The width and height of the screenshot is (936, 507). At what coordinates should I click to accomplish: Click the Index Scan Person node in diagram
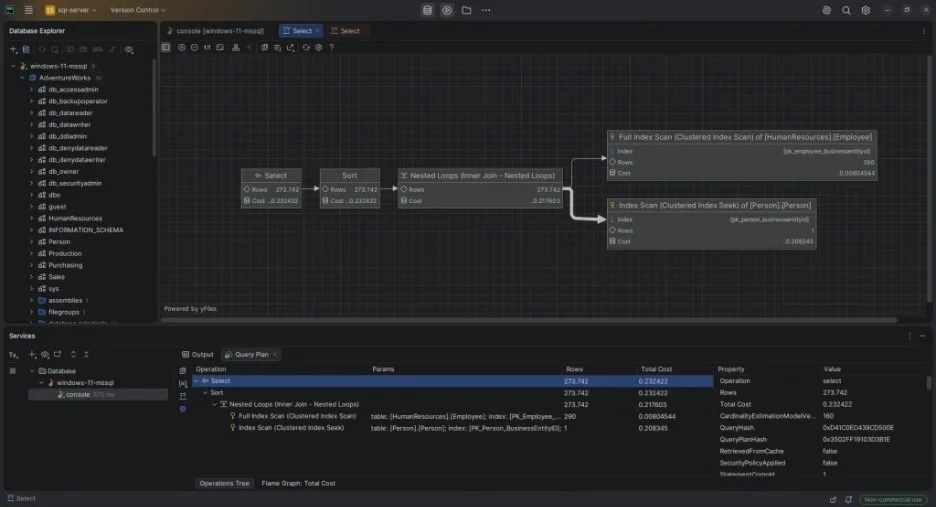(711, 224)
